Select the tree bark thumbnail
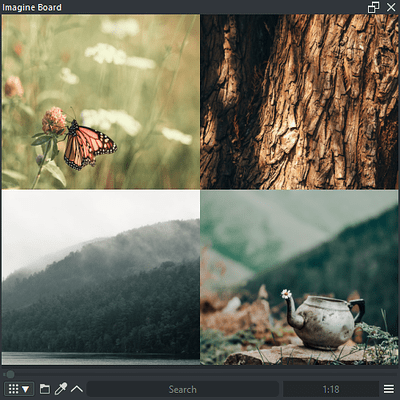Screen dimensions: 400x400 pyautogui.click(x=299, y=102)
